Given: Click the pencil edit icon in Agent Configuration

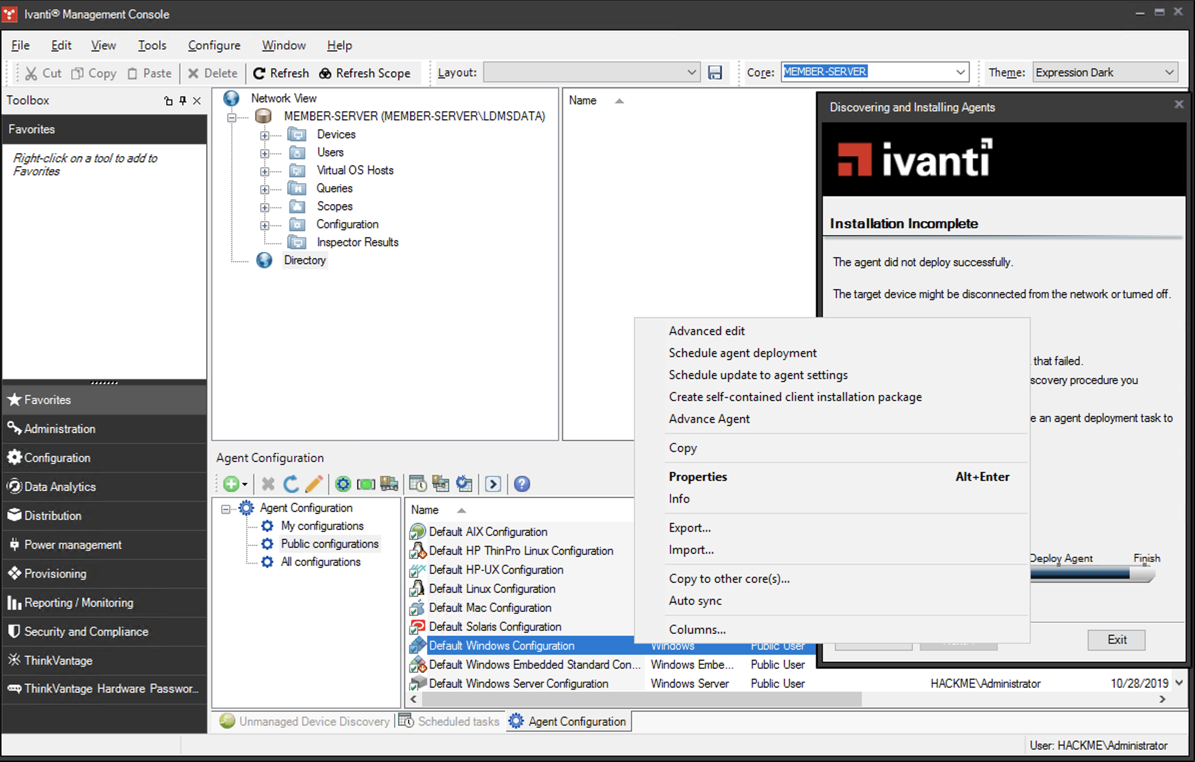Looking at the screenshot, I should tap(314, 484).
